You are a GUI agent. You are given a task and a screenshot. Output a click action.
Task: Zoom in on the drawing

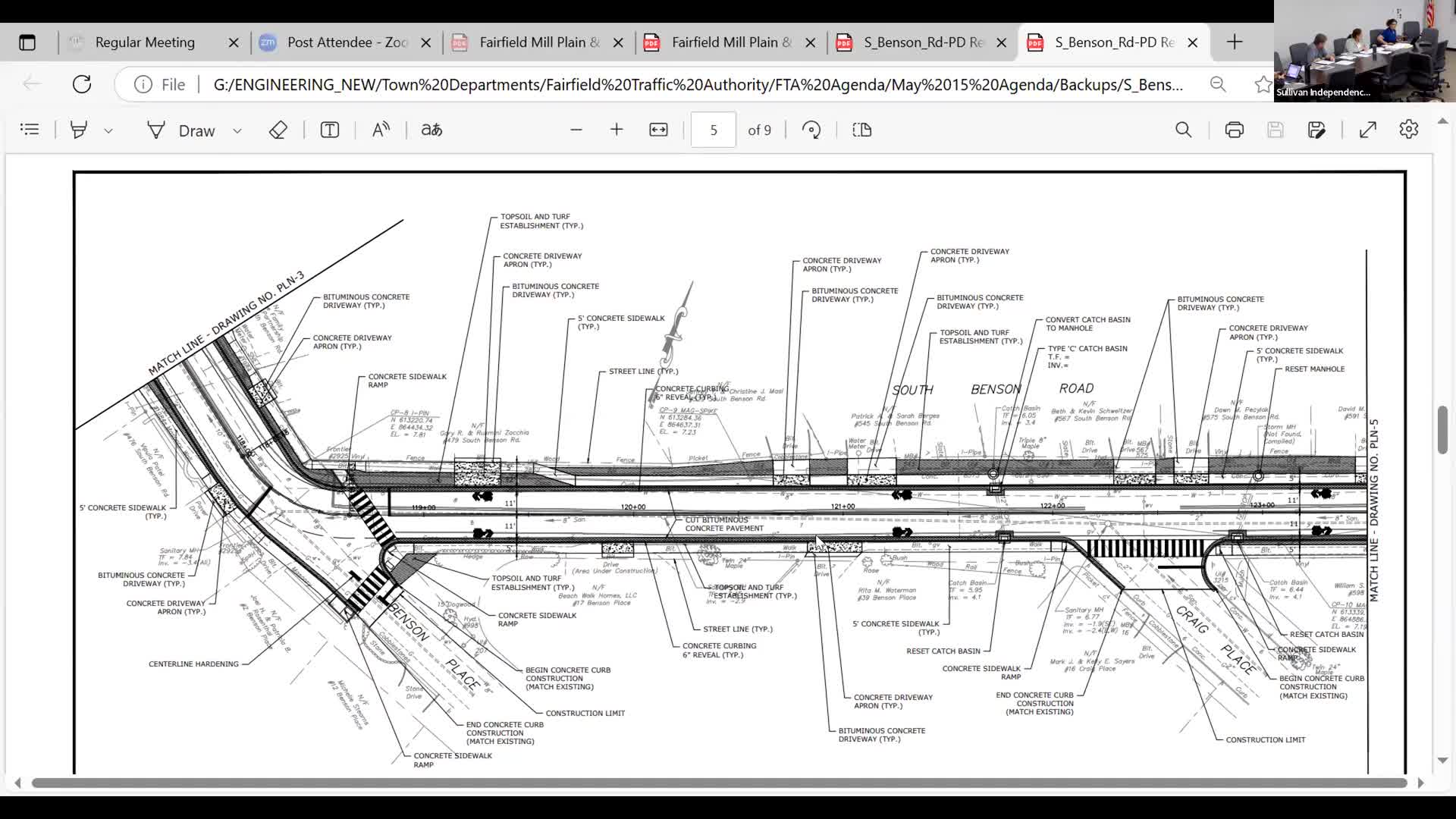[617, 129]
